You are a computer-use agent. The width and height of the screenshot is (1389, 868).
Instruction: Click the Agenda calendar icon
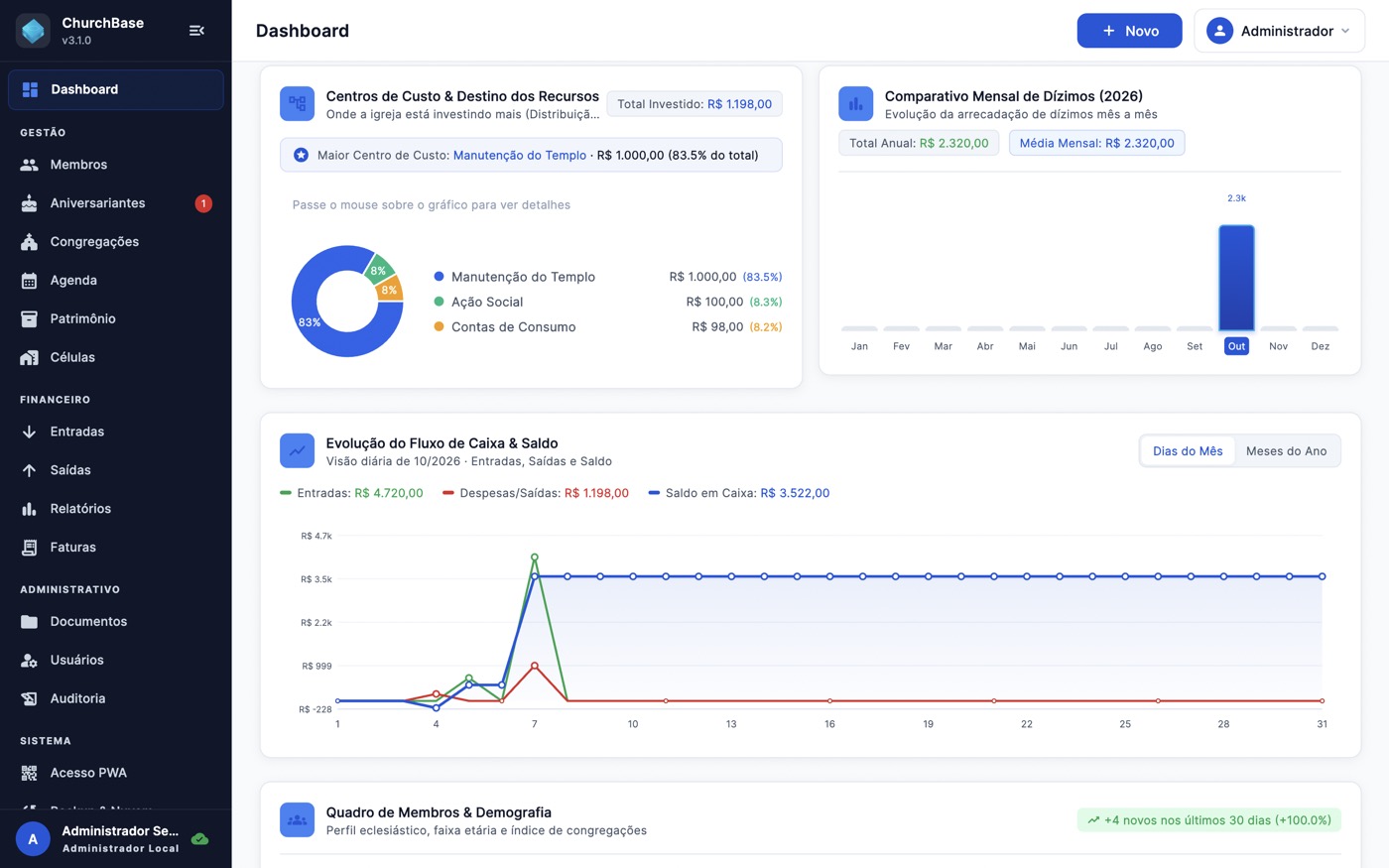tap(30, 281)
